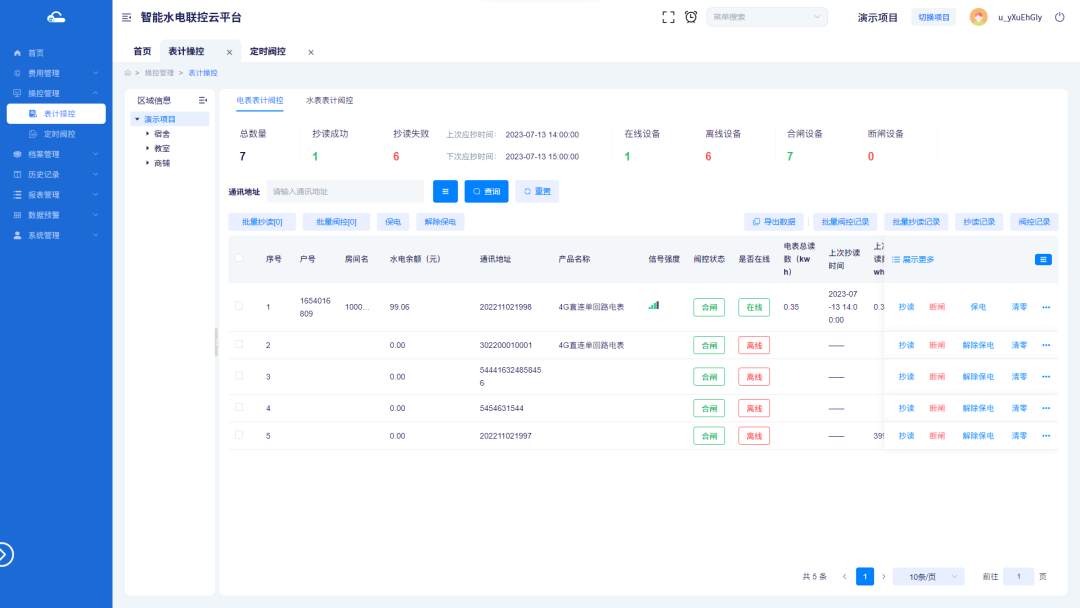Click 切换项目 button

pyautogui.click(x=933, y=17)
